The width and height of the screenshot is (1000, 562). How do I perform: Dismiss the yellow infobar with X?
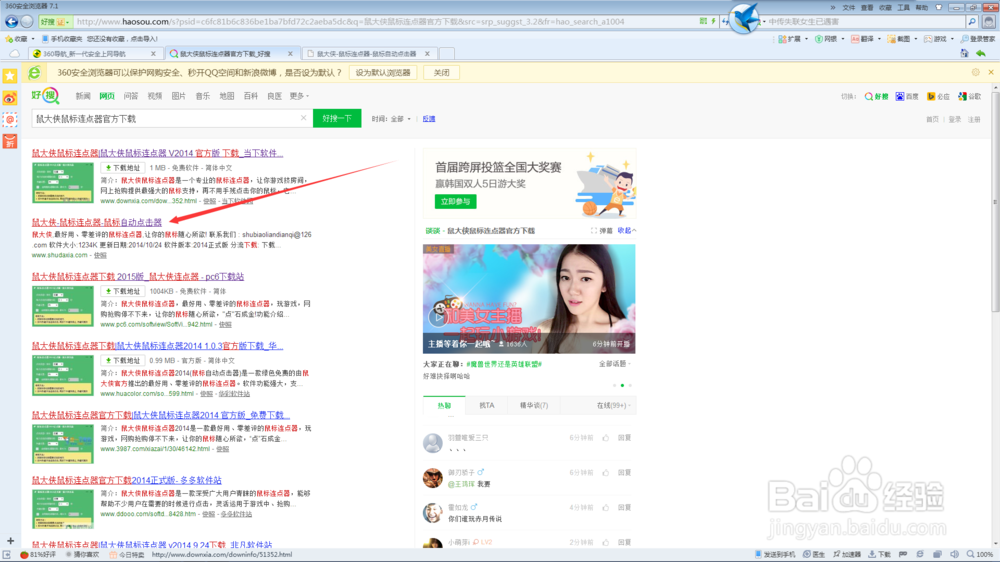991,72
